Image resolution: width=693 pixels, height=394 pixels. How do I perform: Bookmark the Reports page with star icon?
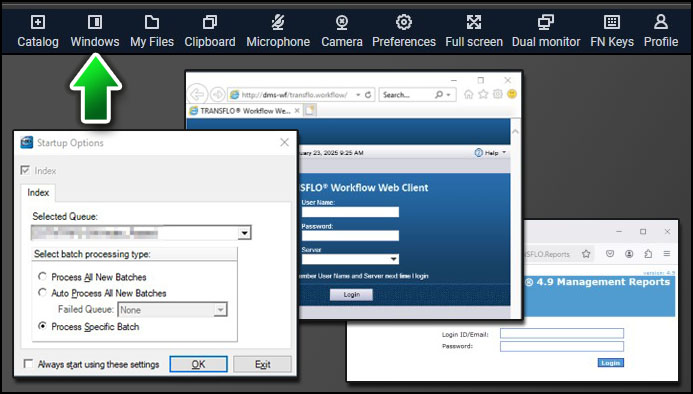coord(586,254)
